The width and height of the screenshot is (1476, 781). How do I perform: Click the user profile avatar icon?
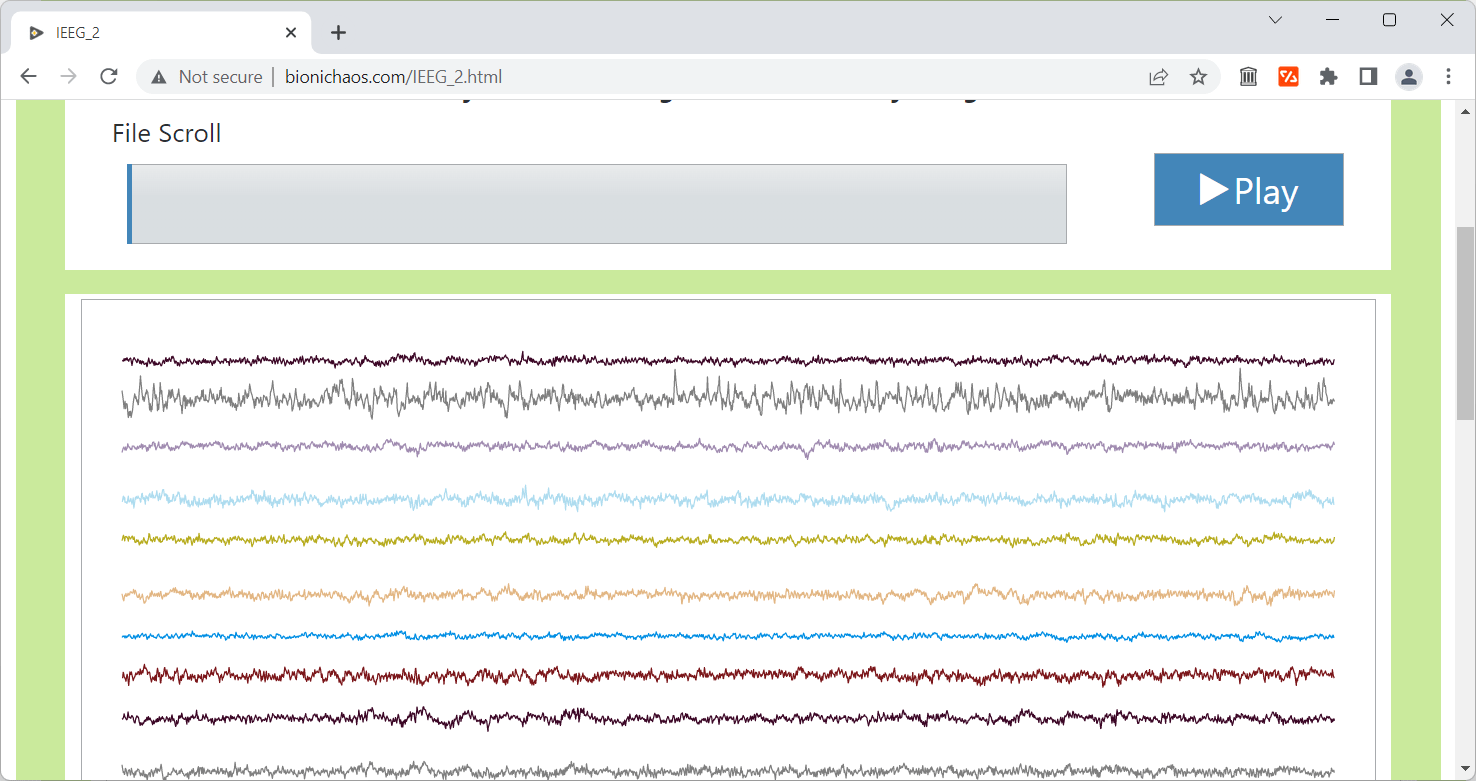coord(1409,76)
